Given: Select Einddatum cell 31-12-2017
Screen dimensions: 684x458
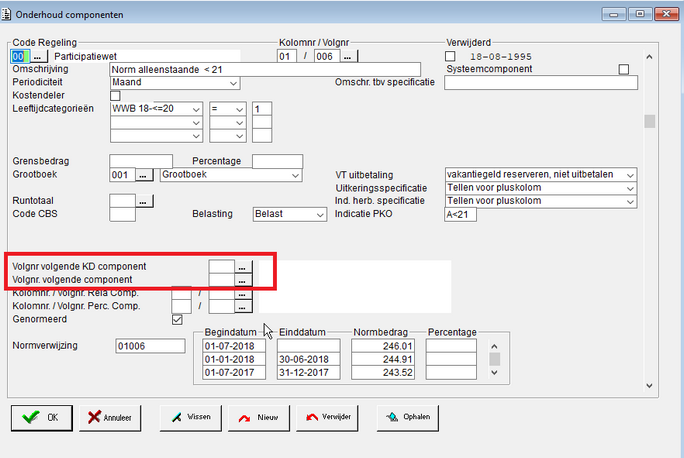Looking at the screenshot, I should [x=308, y=373].
